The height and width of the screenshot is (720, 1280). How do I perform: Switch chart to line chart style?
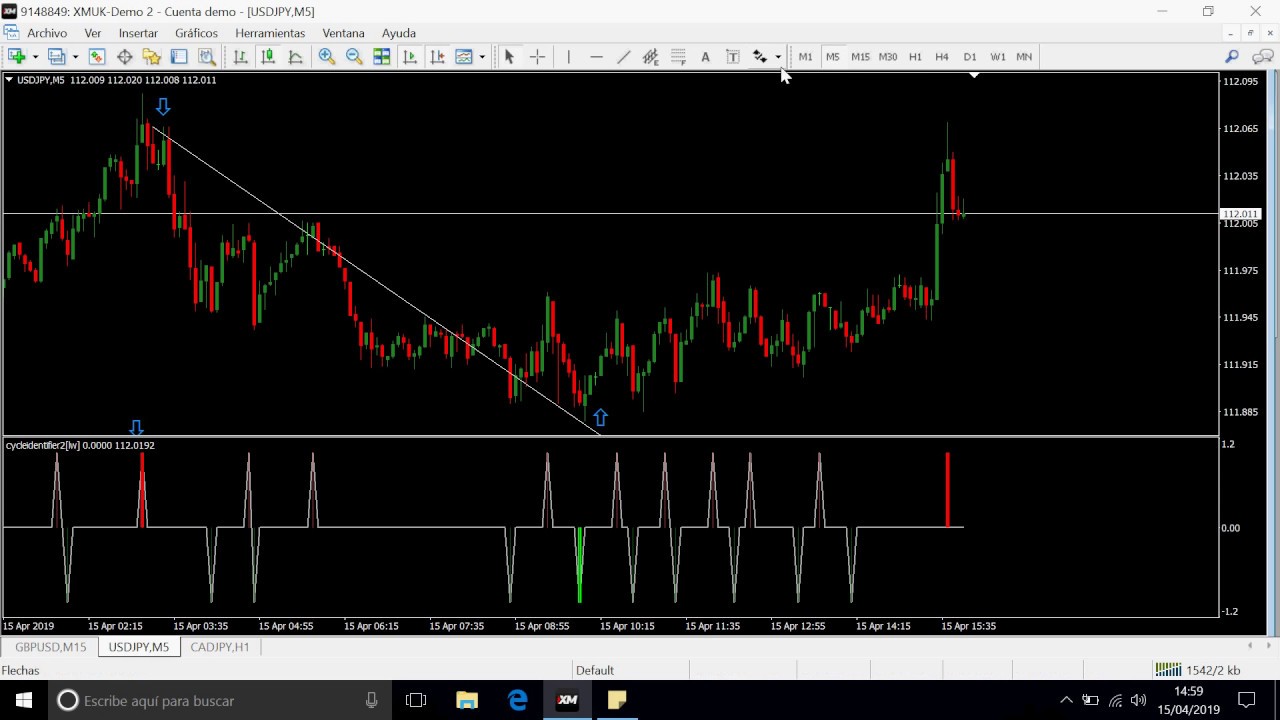pos(295,57)
